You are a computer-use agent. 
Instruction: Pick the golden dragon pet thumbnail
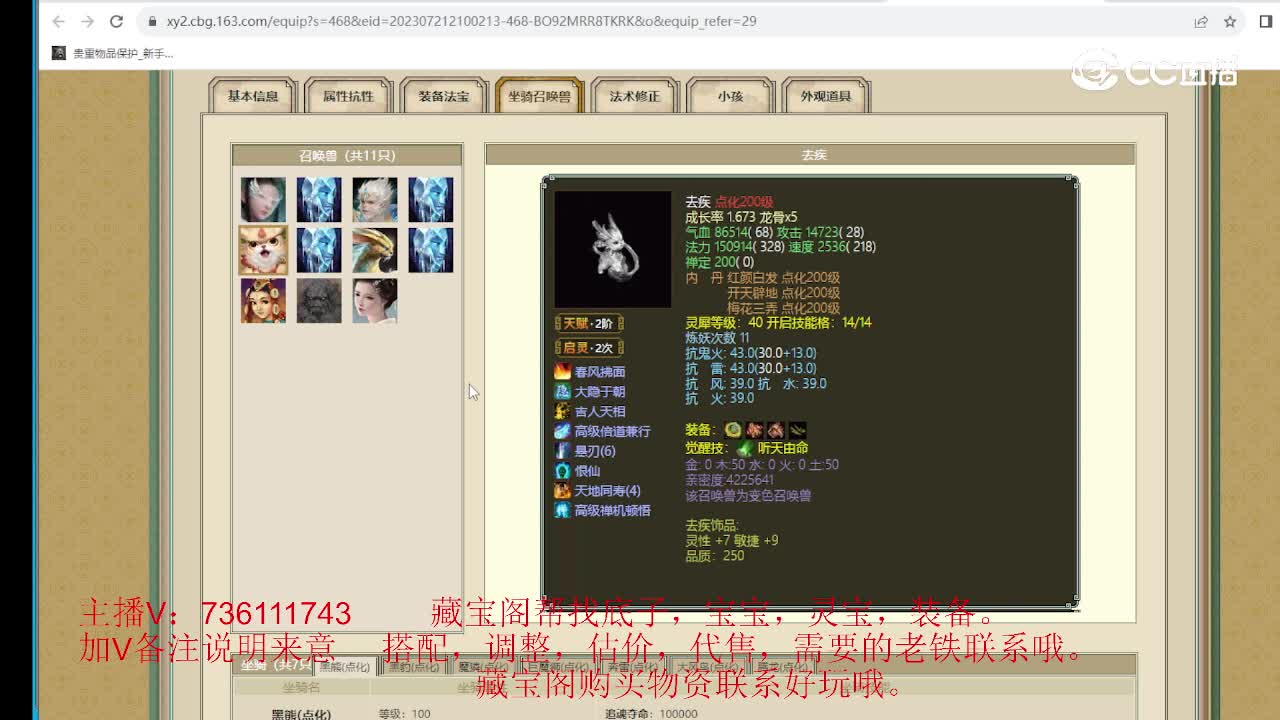point(375,250)
